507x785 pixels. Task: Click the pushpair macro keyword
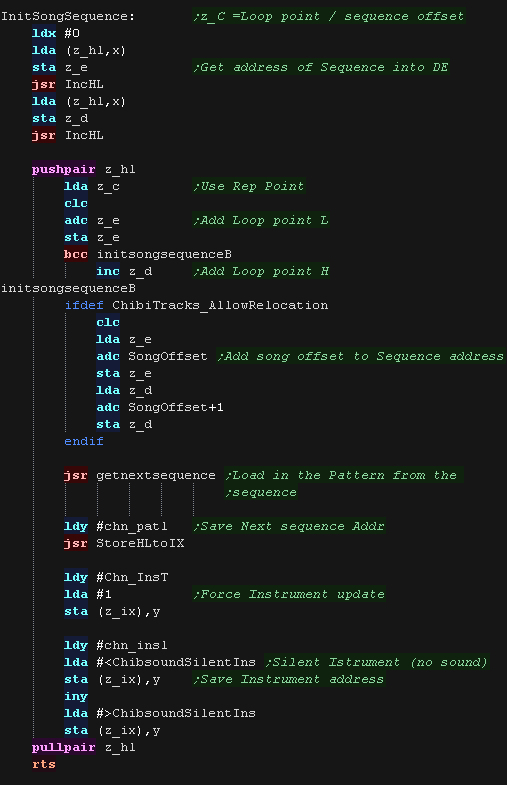[64, 169]
